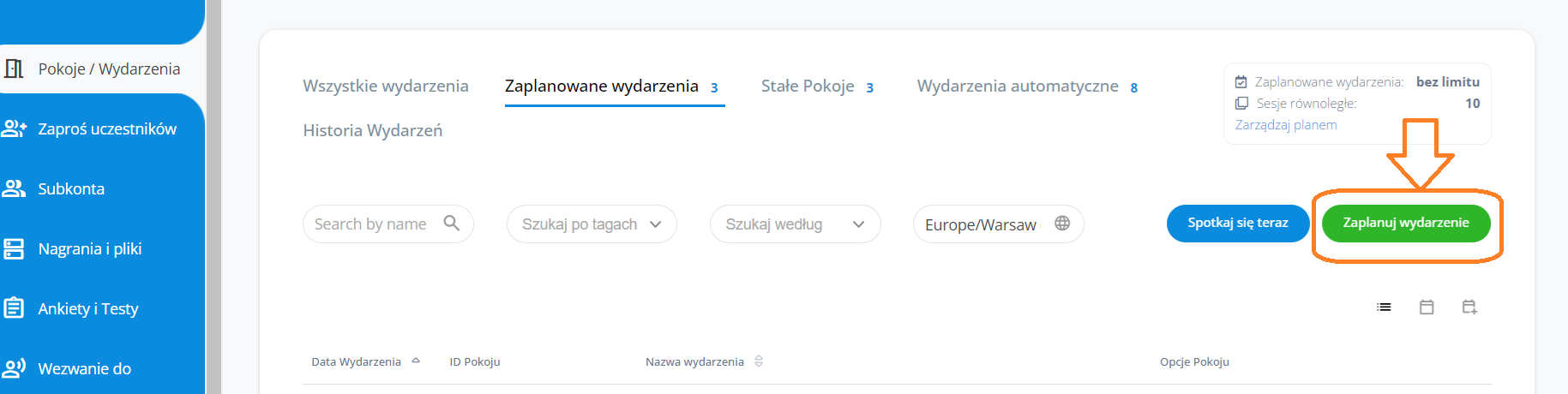
Task: Switch to Wszystkie wydarzenia tab
Action: tap(386, 87)
